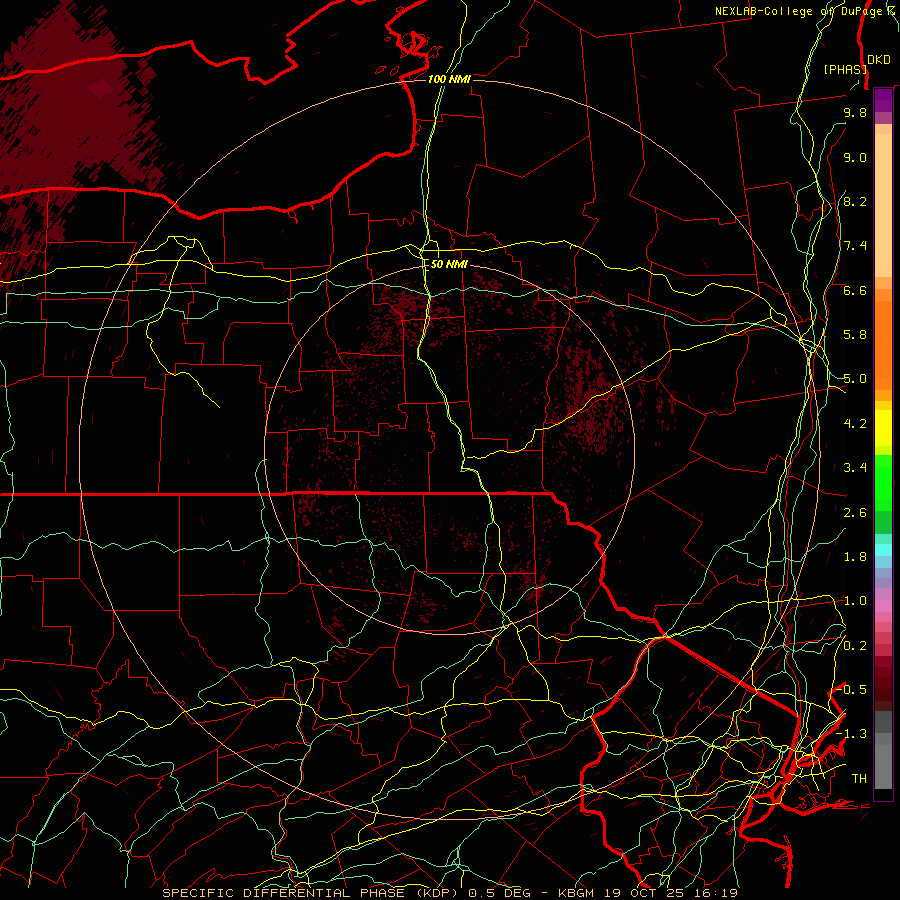Click the 7.4 value on the color scale
This screenshot has height=900, width=900.
tap(855, 246)
